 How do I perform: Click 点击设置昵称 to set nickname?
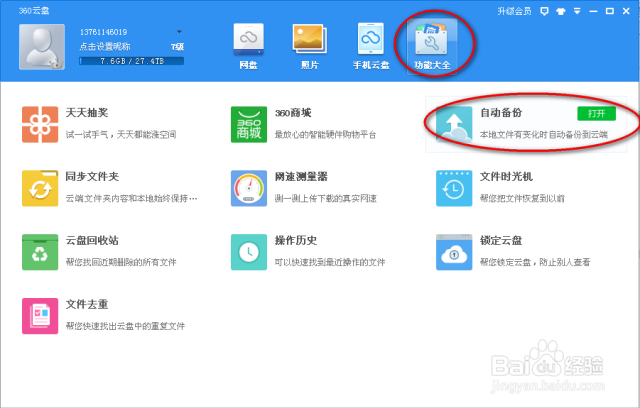[x=105, y=47]
